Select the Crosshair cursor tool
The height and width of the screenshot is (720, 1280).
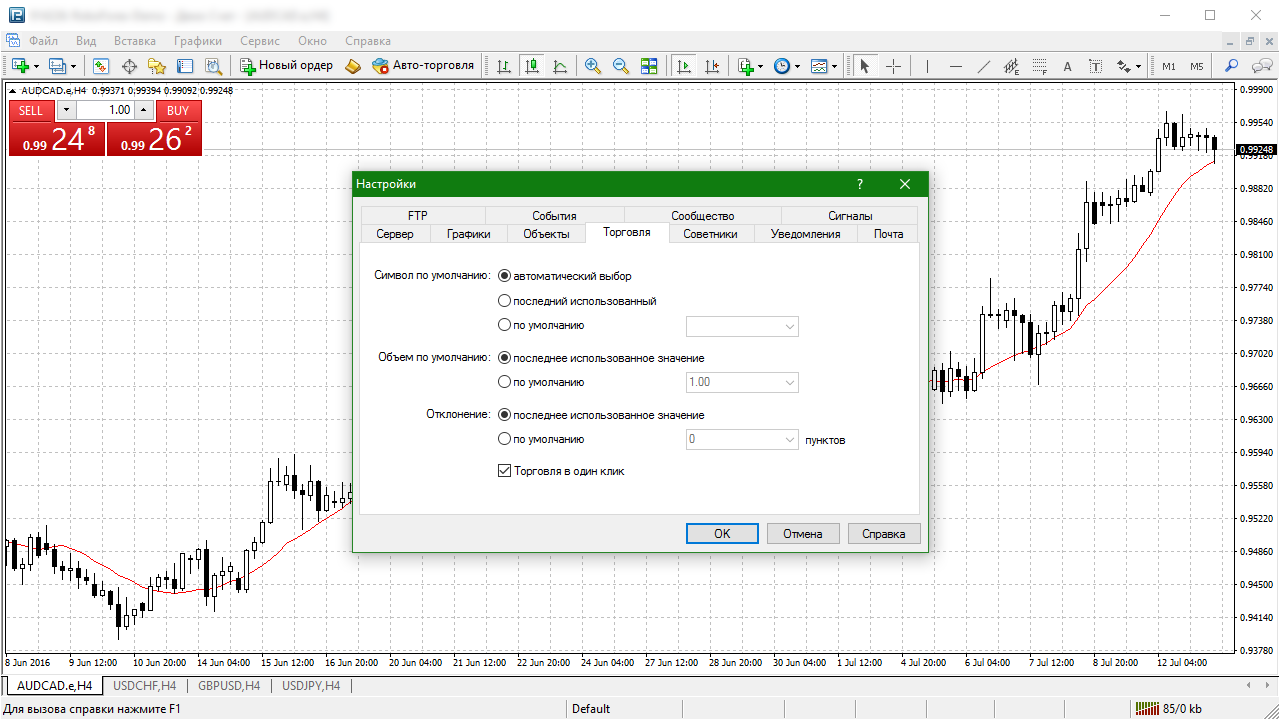pyautogui.click(x=893, y=66)
